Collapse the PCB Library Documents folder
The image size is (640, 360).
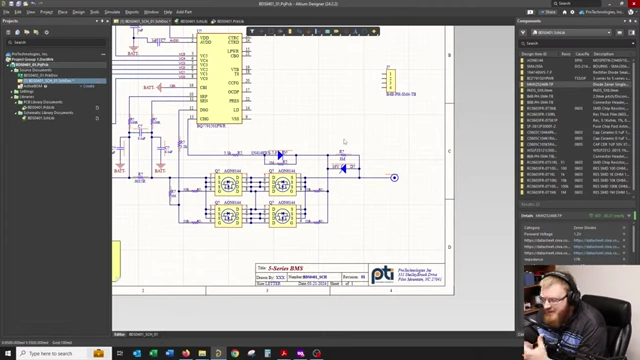point(16,102)
